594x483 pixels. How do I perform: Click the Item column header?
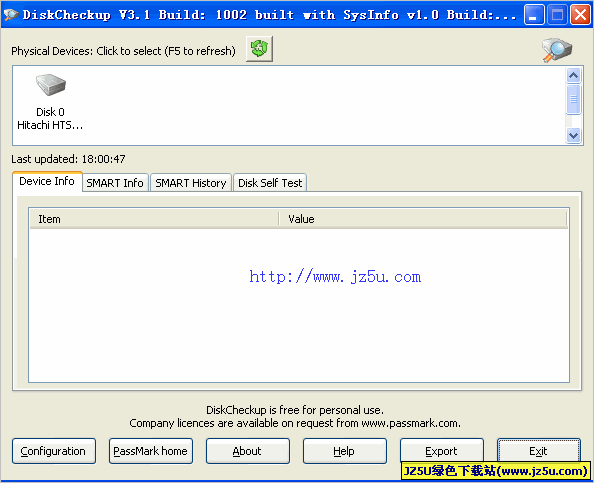pos(154,219)
